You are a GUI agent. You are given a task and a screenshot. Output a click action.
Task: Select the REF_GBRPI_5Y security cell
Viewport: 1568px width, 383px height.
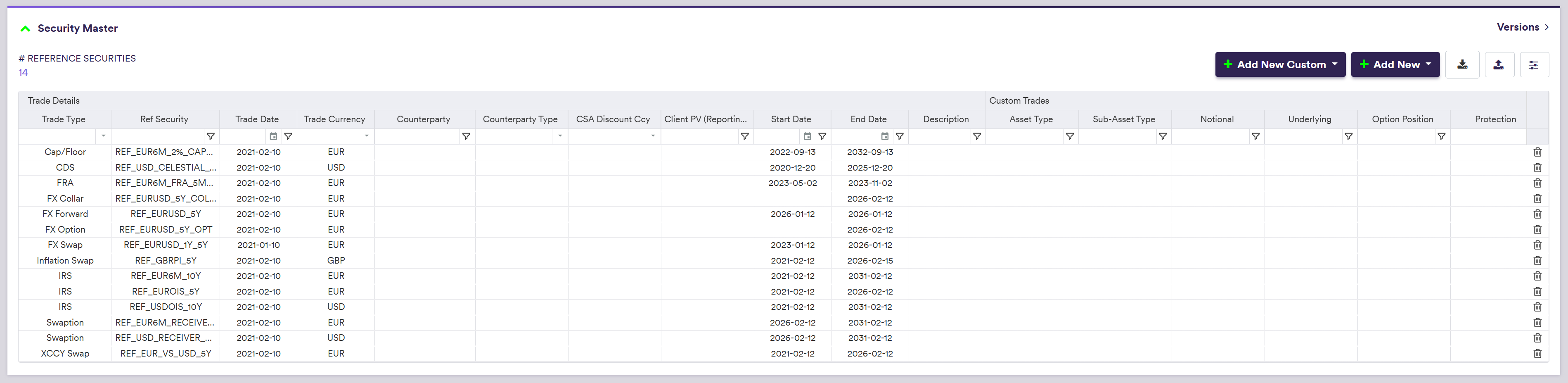(166, 261)
